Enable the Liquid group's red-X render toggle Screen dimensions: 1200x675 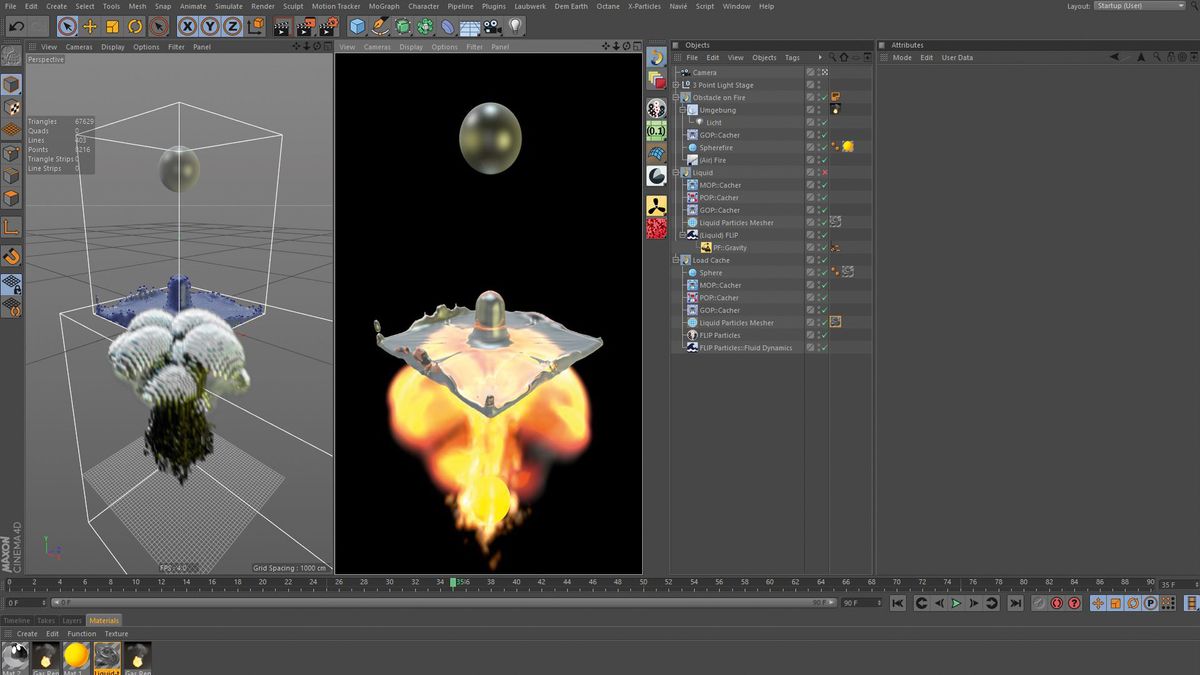tap(823, 172)
